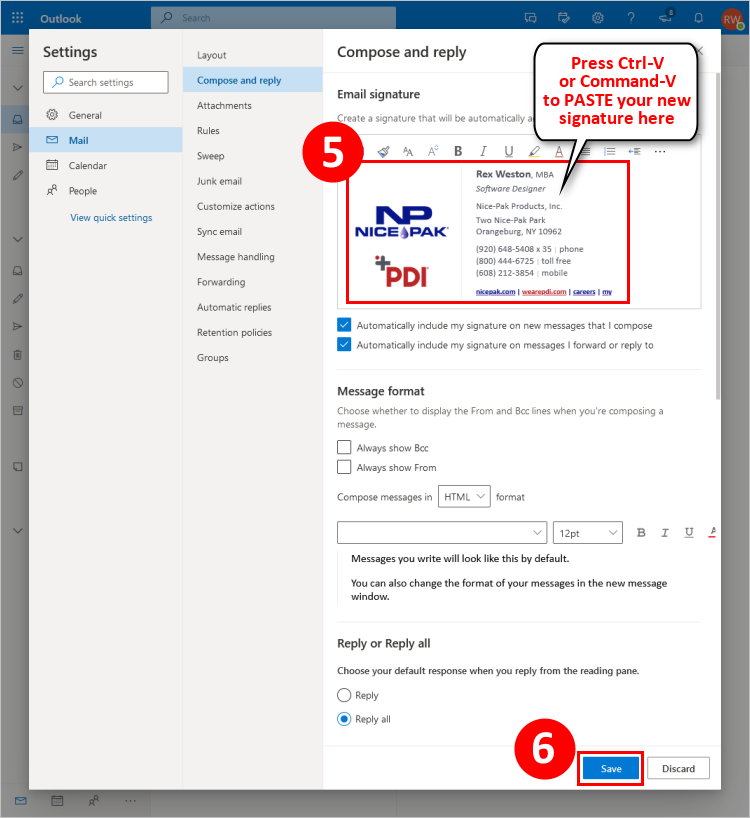The image size is (750, 818).
Task: Open My Day calendar-check icon in header
Action: [564, 18]
